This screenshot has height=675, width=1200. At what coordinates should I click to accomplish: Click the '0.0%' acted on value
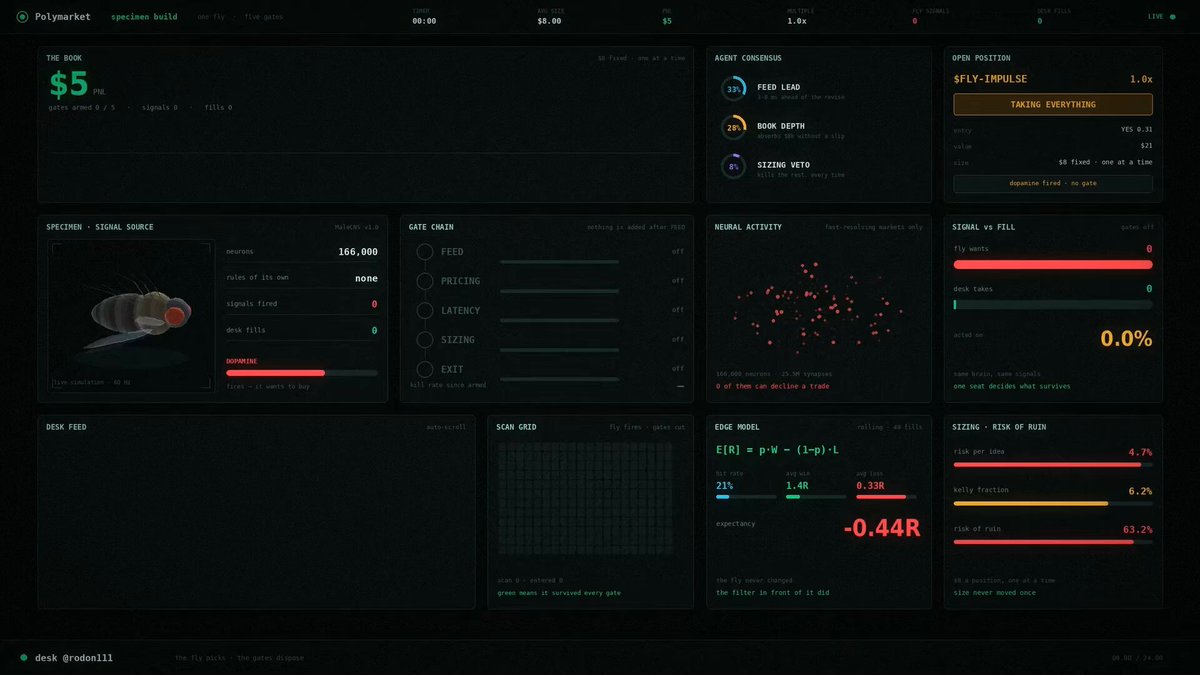coord(1126,338)
